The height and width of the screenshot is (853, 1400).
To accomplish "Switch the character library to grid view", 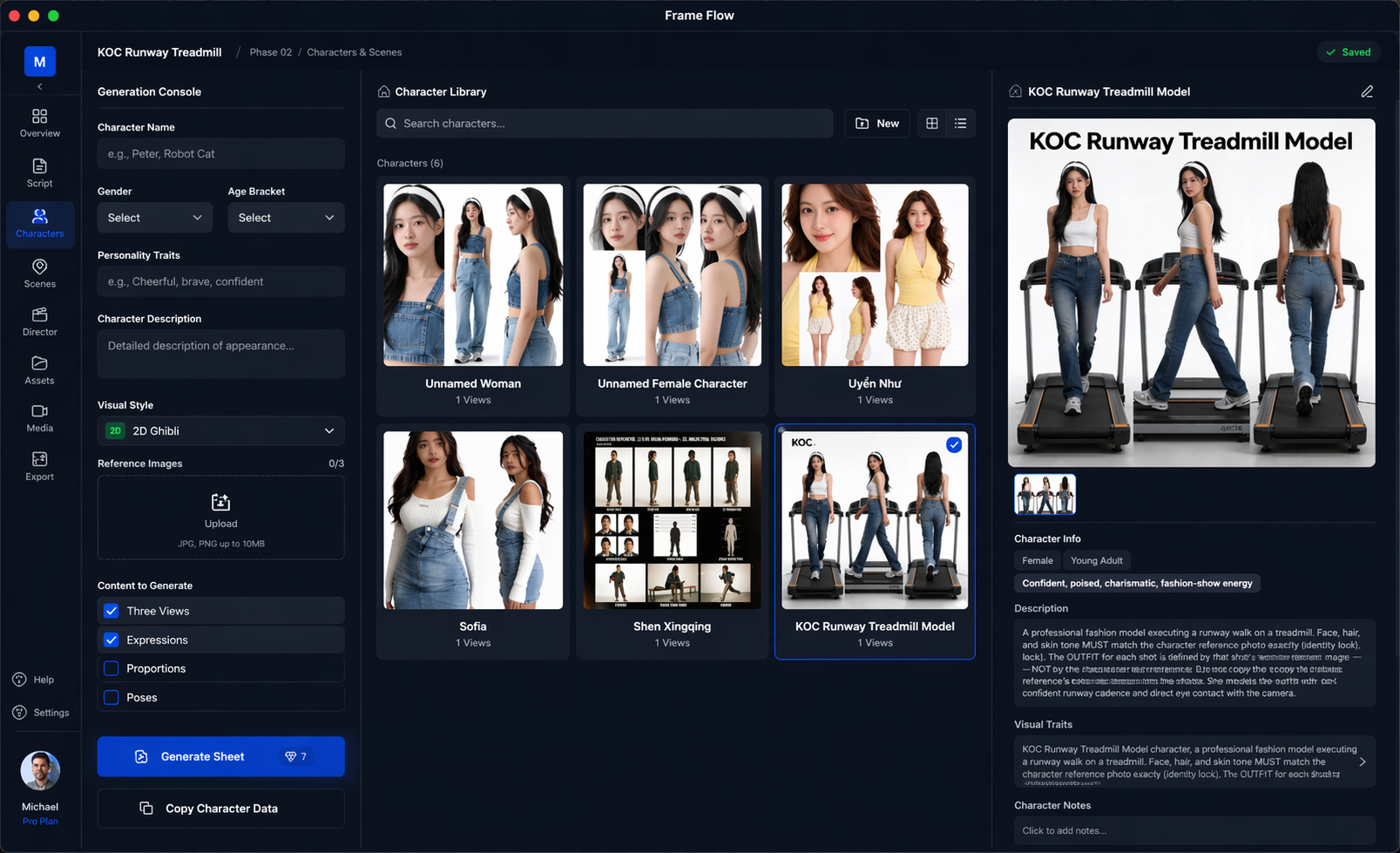I will click(931, 124).
